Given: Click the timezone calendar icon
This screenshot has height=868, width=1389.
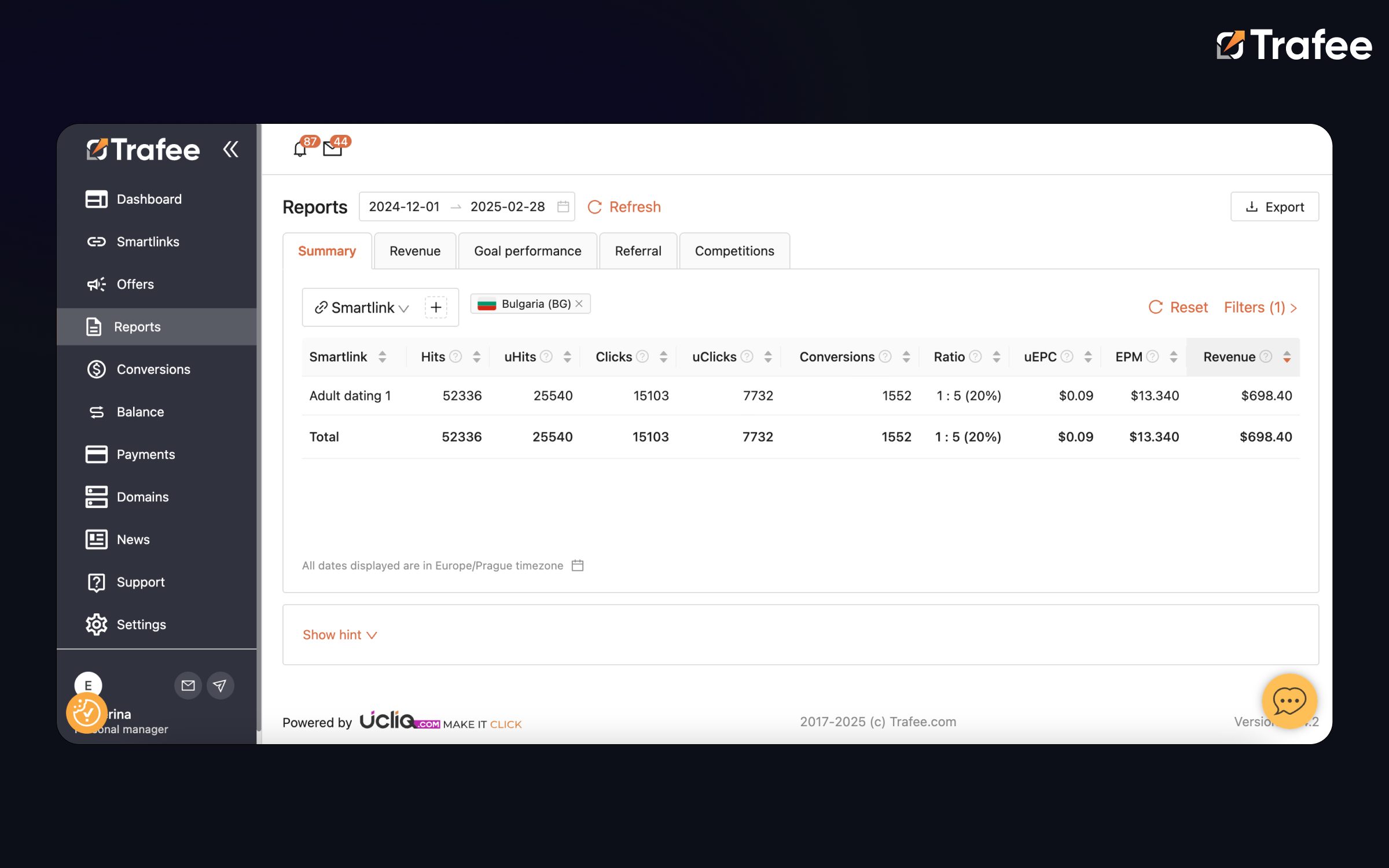Looking at the screenshot, I should [x=578, y=565].
